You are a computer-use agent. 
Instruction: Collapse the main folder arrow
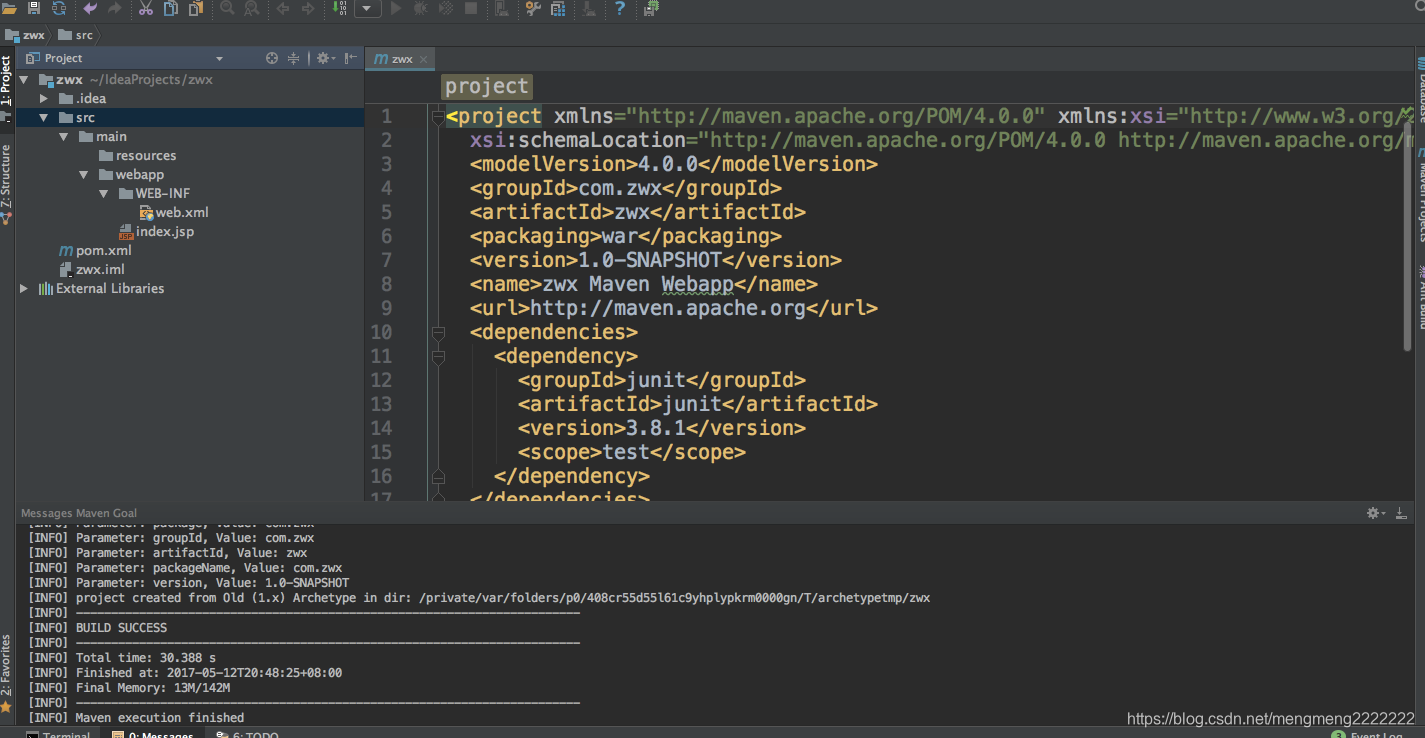pos(64,136)
